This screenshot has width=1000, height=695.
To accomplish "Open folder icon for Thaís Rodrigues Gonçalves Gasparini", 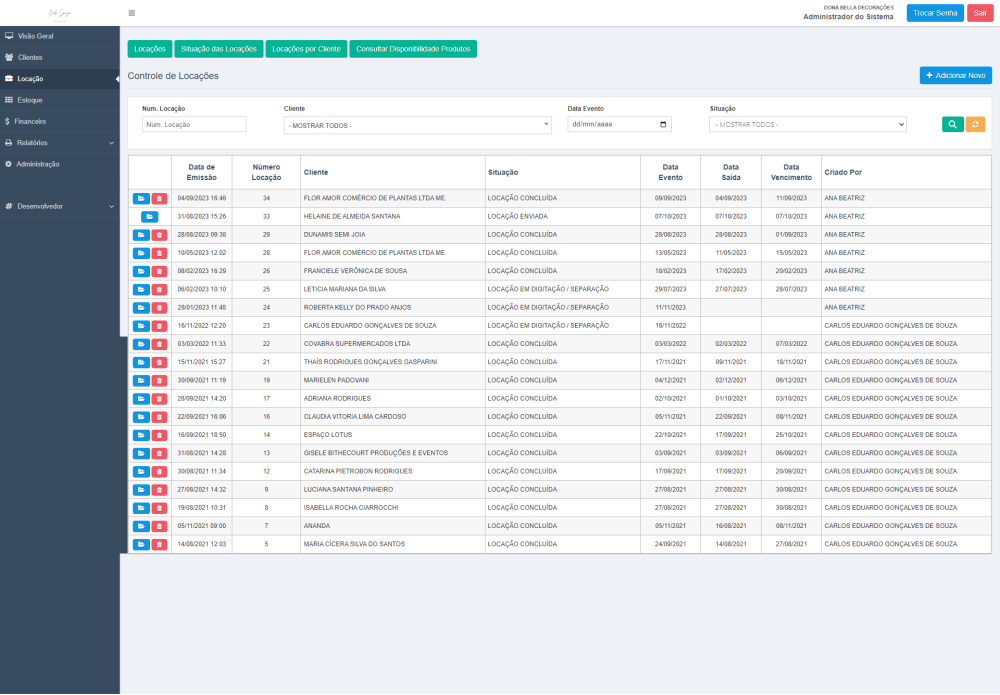I will (141, 362).
